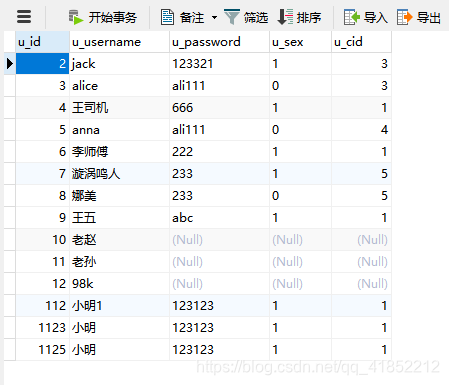Image resolution: width=449 pixels, height=385 pixels.
Task: Select the 王司机 username cell
Action: tap(119, 108)
